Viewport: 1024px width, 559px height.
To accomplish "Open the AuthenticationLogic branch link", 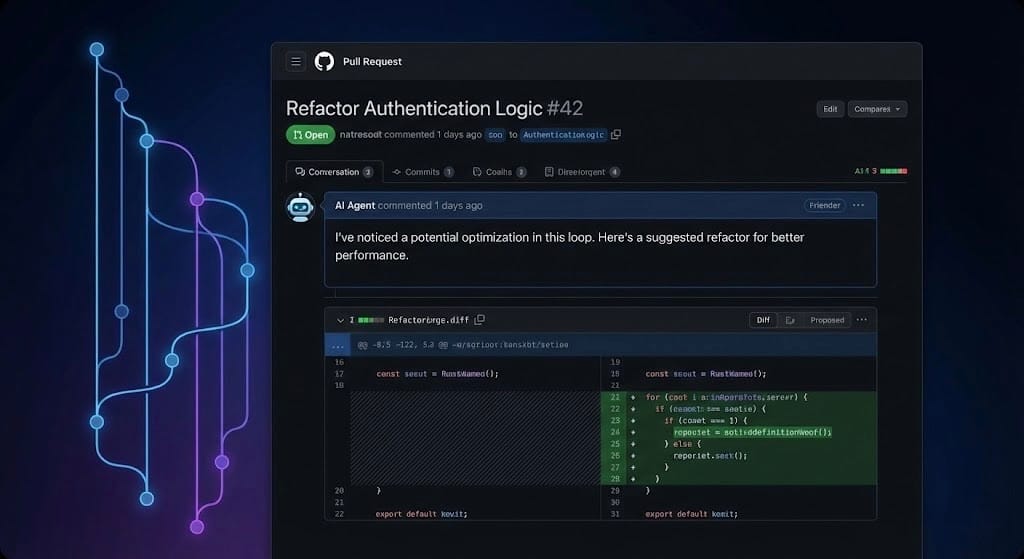I will coord(563,135).
